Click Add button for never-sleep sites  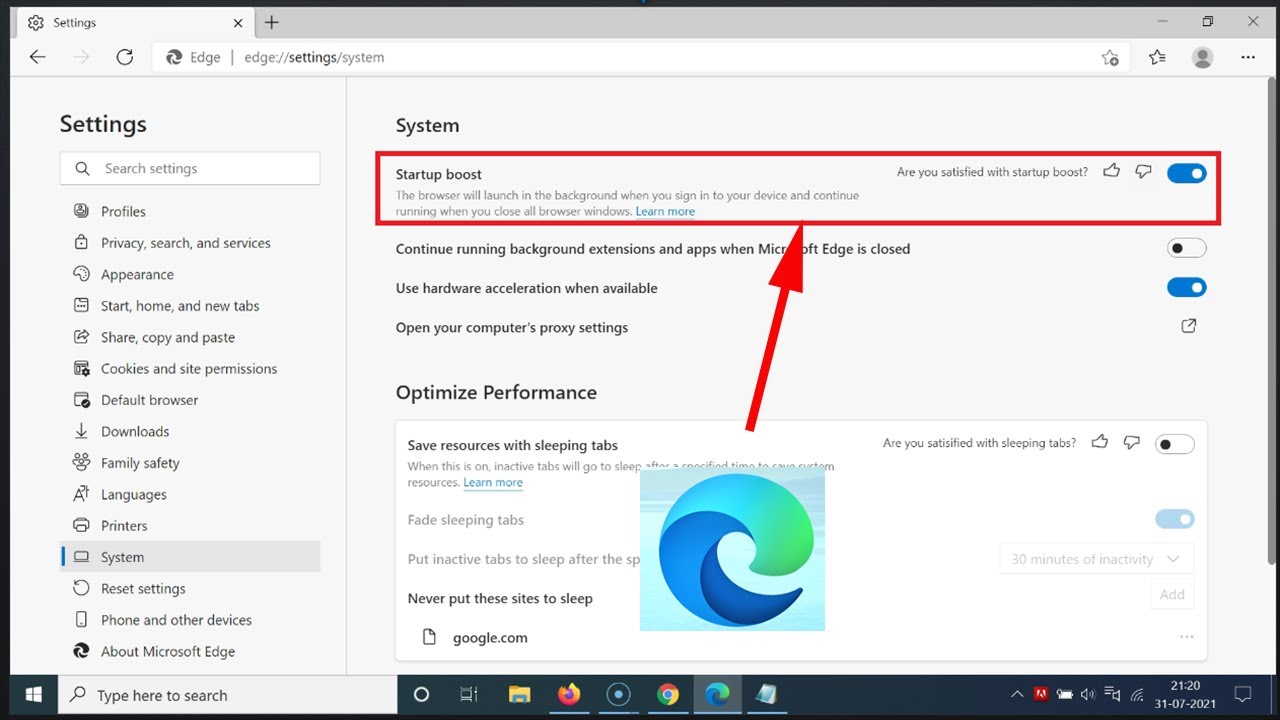coord(1172,594)
